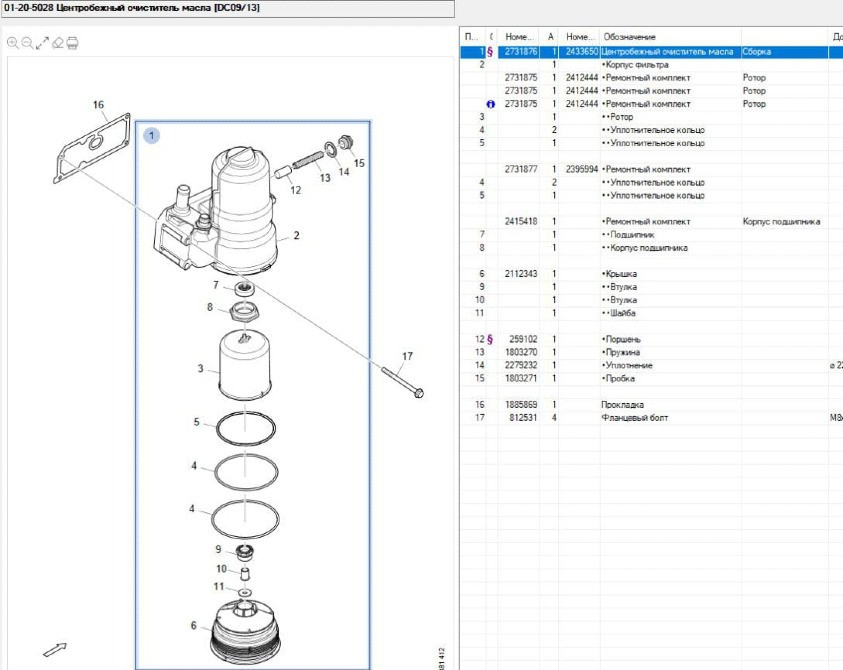Screen dimensions: 843x670
Task: Click the eraser icon to clear markings
Action: coord(58,43)
